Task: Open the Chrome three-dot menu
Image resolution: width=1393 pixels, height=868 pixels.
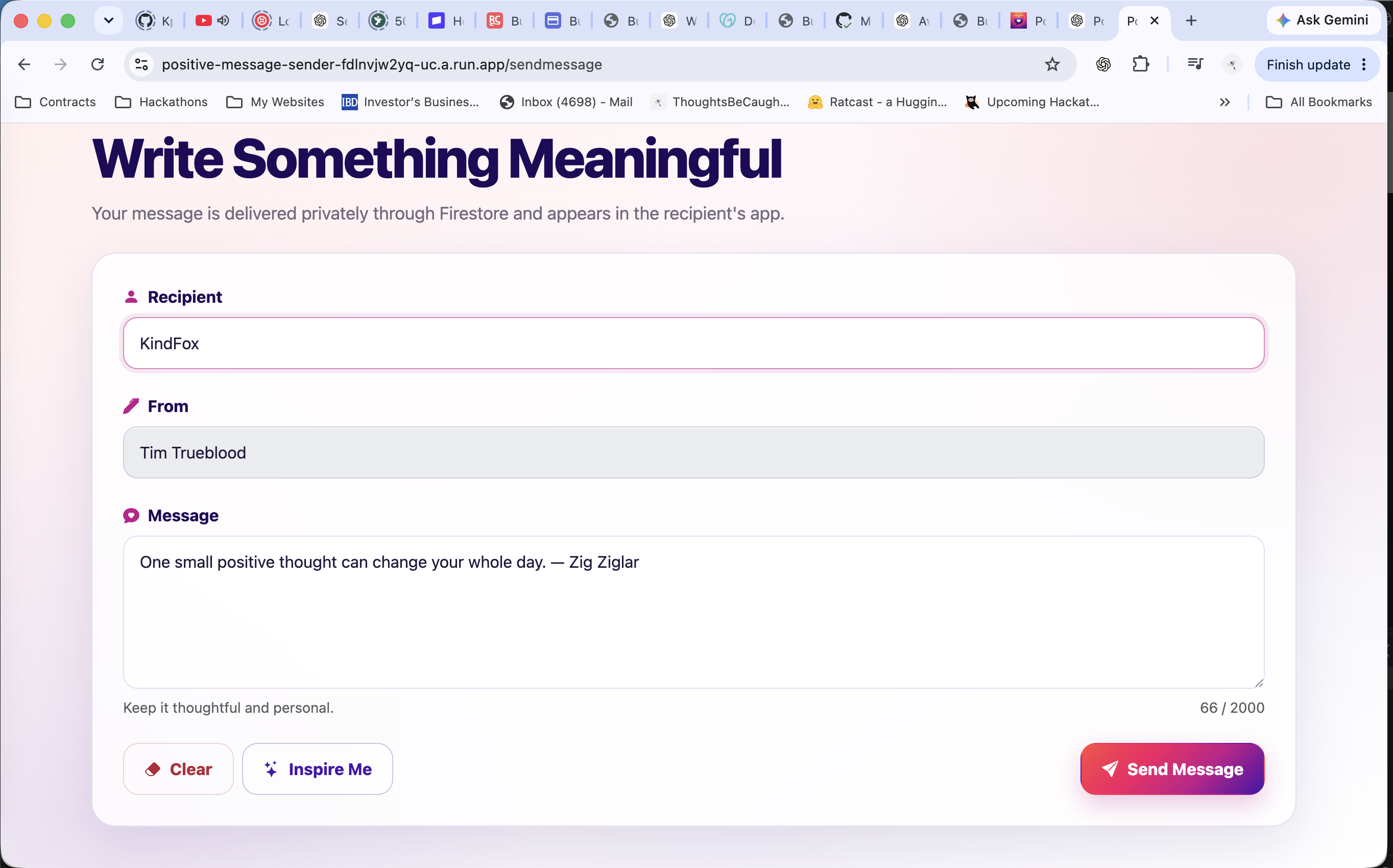Action: [1364, 64]
